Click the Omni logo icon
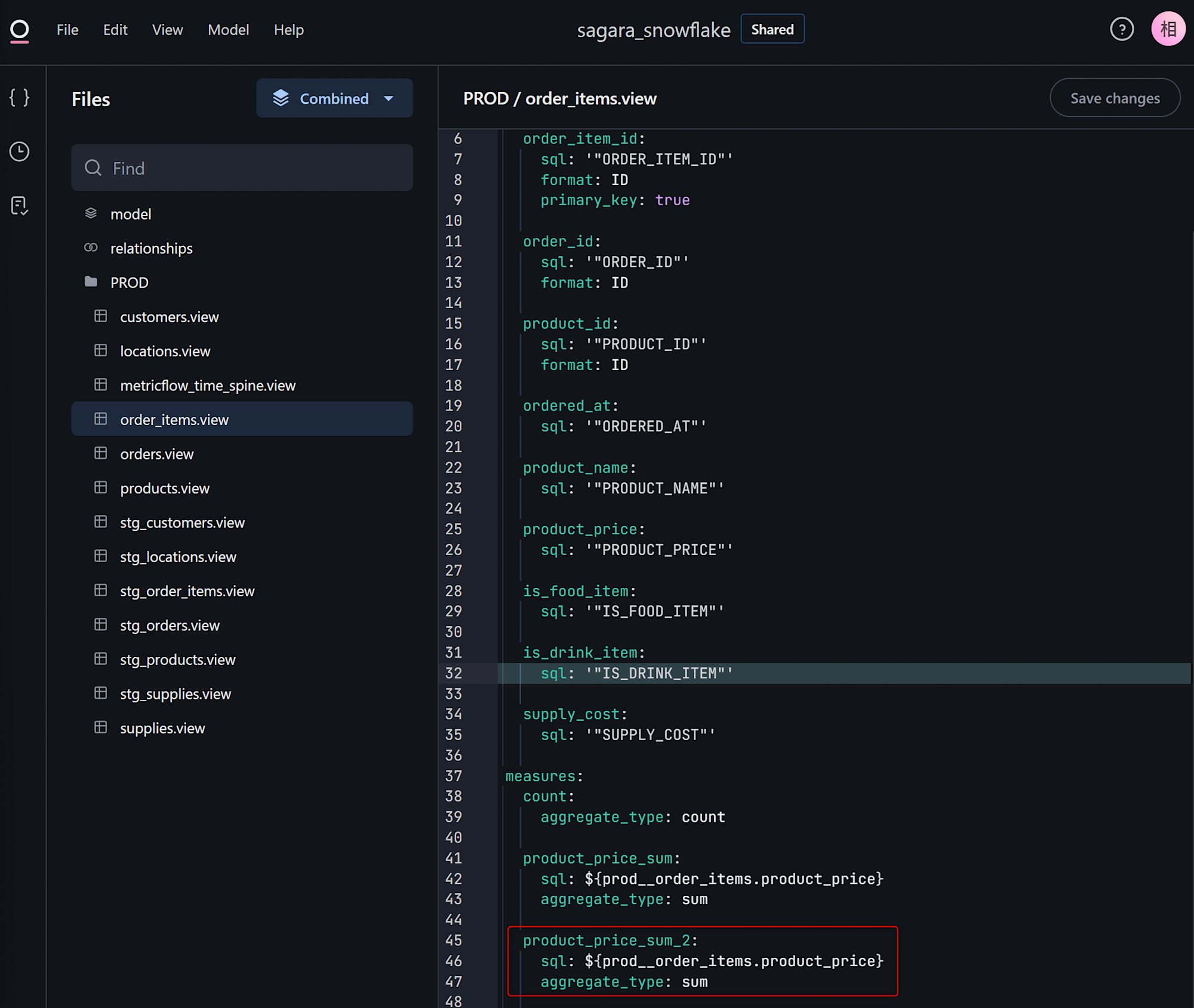Screen dimensions: 1194x1008 pyautogui.click(x=20, y=30)
